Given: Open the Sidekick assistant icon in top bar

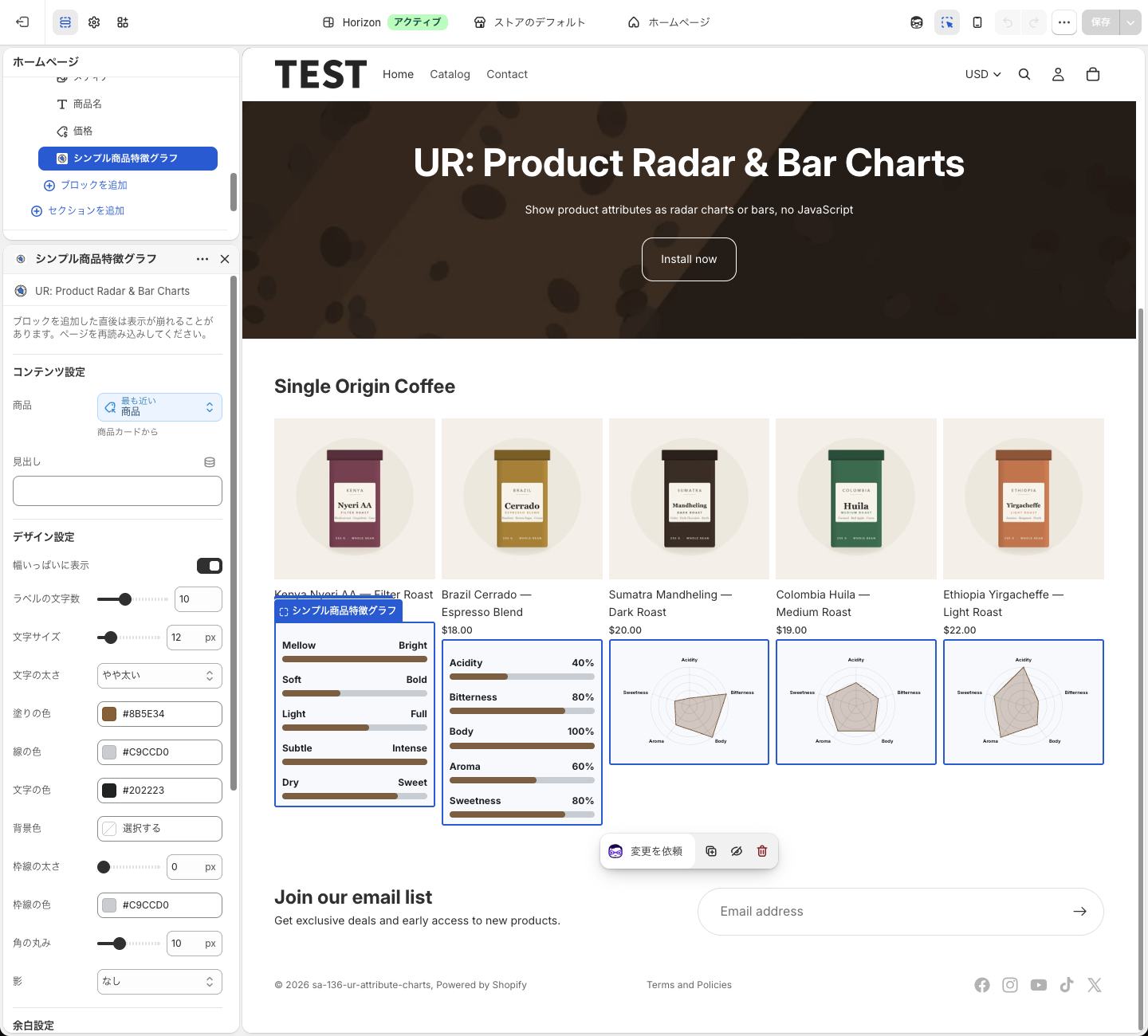Looking at the screenshot, I should click(x=917, y=22).
